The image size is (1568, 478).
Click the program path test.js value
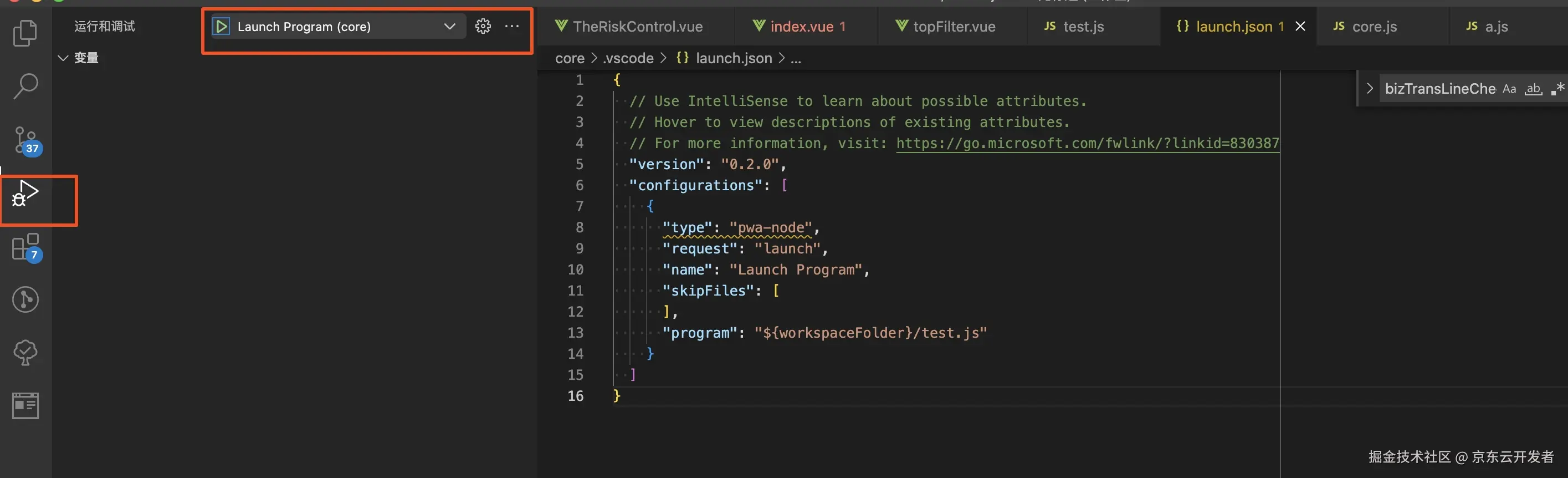(870, 333)
